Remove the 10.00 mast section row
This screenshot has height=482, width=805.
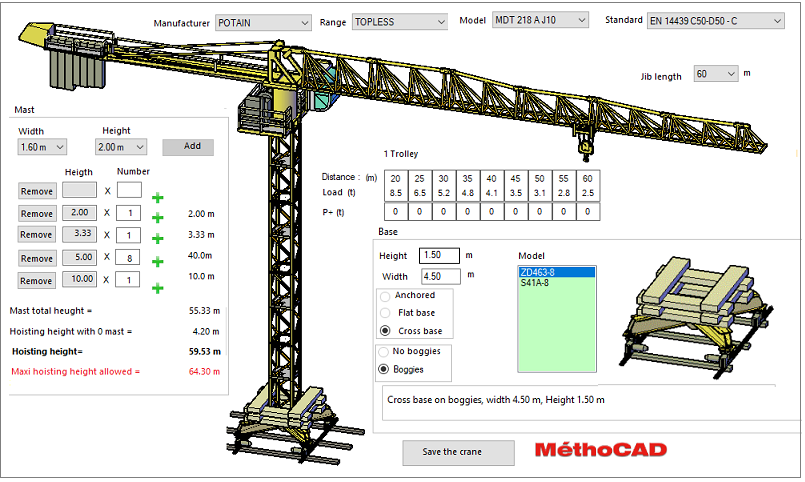tap(37, 281)
